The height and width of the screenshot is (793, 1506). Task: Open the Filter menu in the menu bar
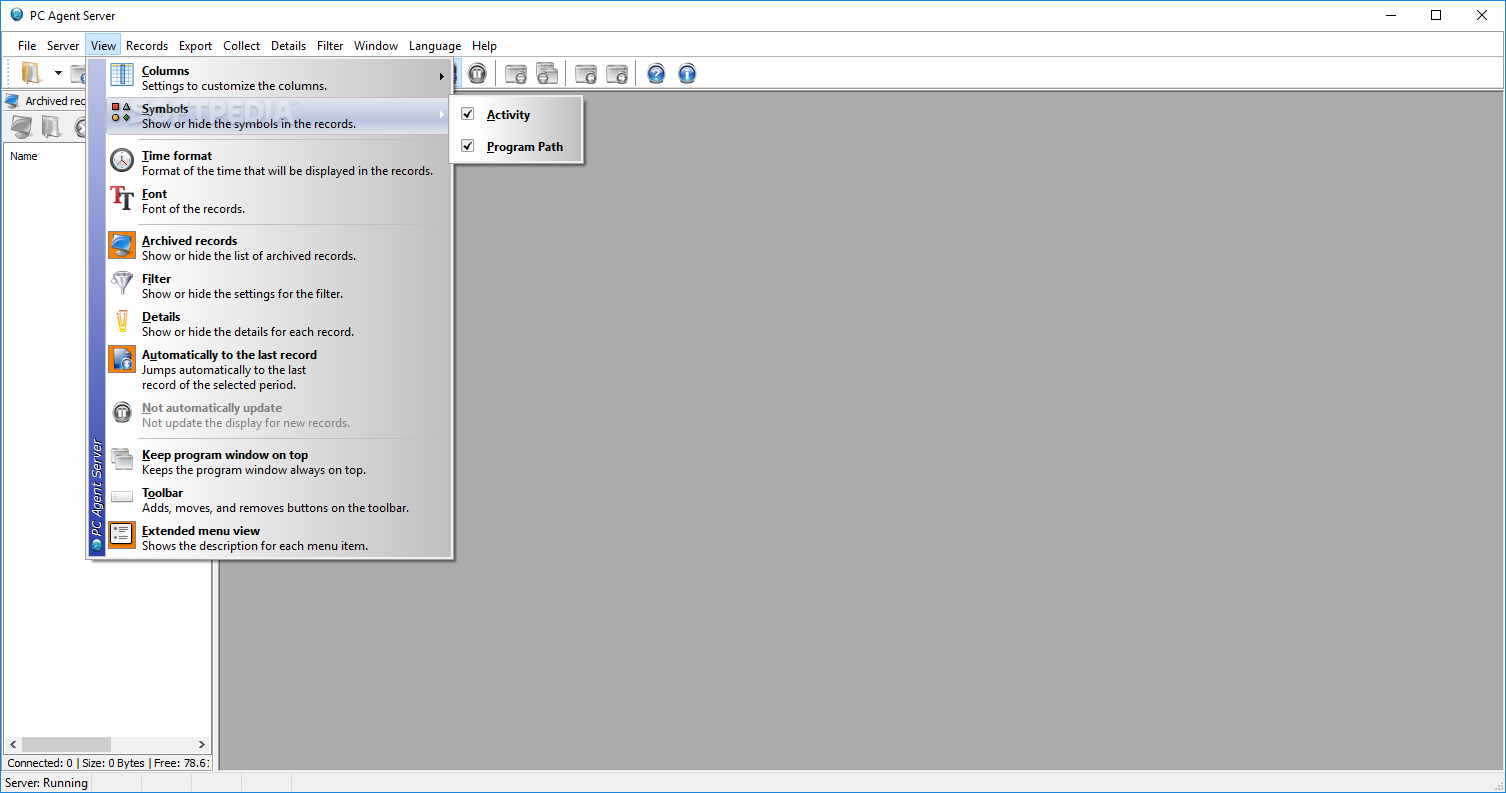pyautogui.click(x=330, y=46)
